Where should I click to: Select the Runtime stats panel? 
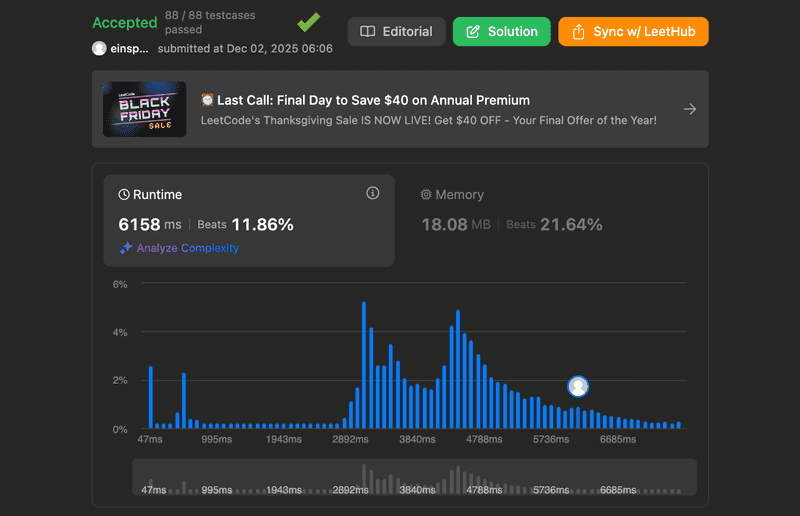click(249, 220)
